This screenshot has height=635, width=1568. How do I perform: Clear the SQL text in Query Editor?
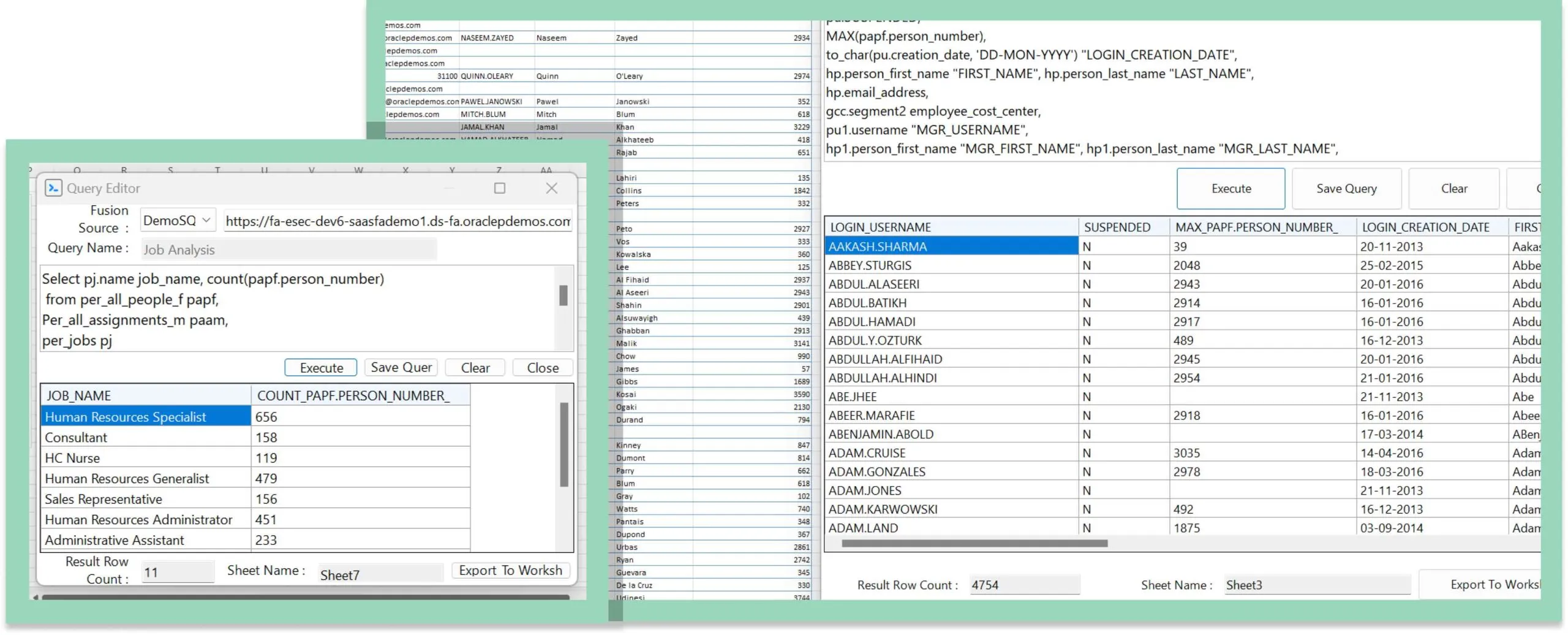[x=475, y=367]
